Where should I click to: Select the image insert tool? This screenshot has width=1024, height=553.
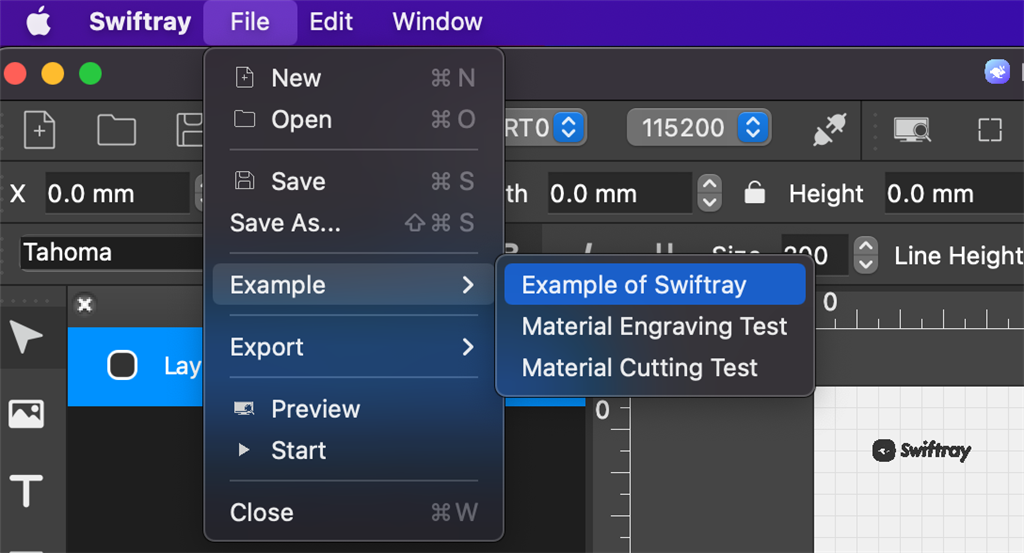[26, 414]
